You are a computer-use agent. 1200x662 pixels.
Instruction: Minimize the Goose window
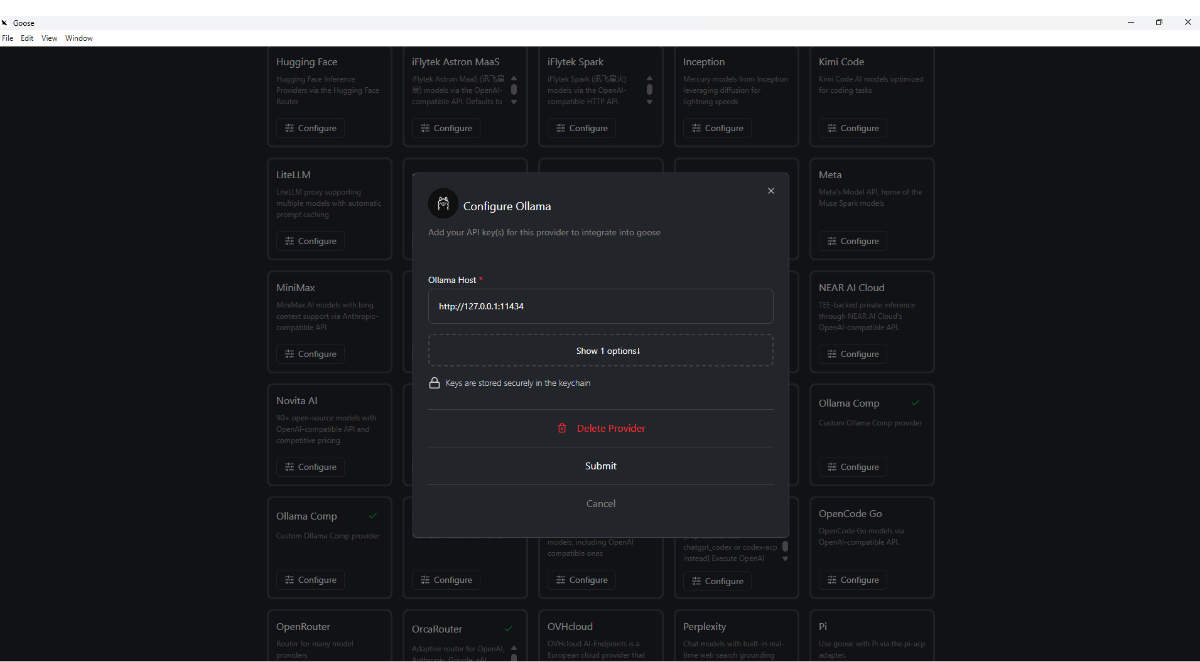[1131, 22]
